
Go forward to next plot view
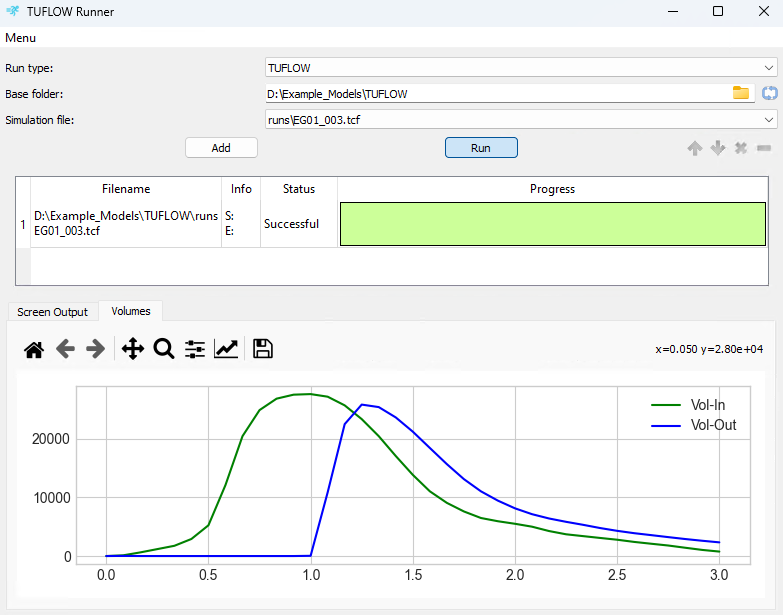[x=95, y=349]
